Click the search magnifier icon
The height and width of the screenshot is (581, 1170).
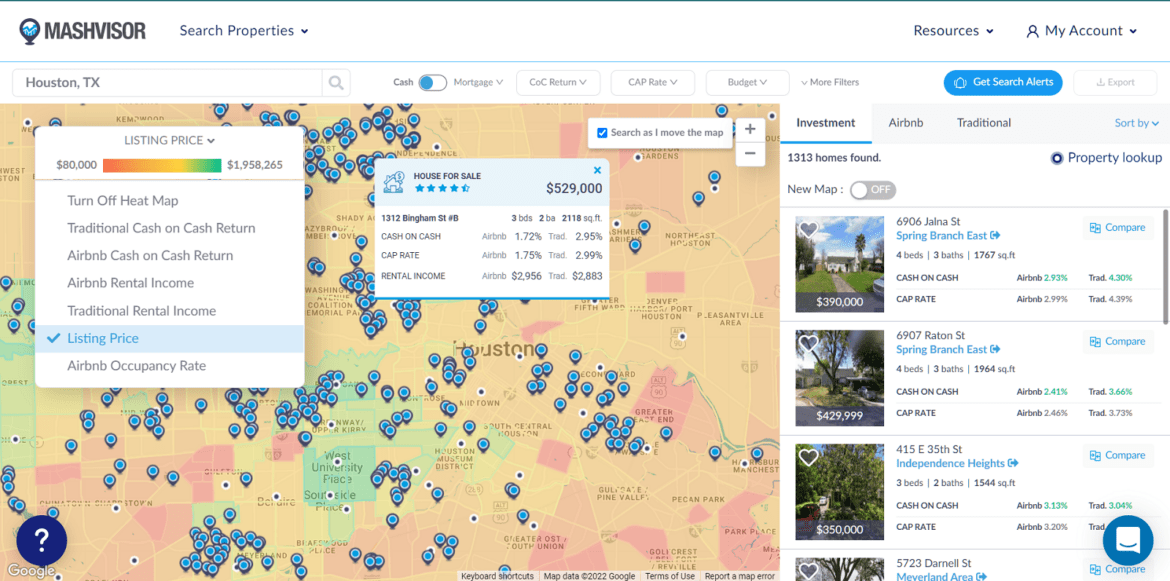tap(336, 82)
